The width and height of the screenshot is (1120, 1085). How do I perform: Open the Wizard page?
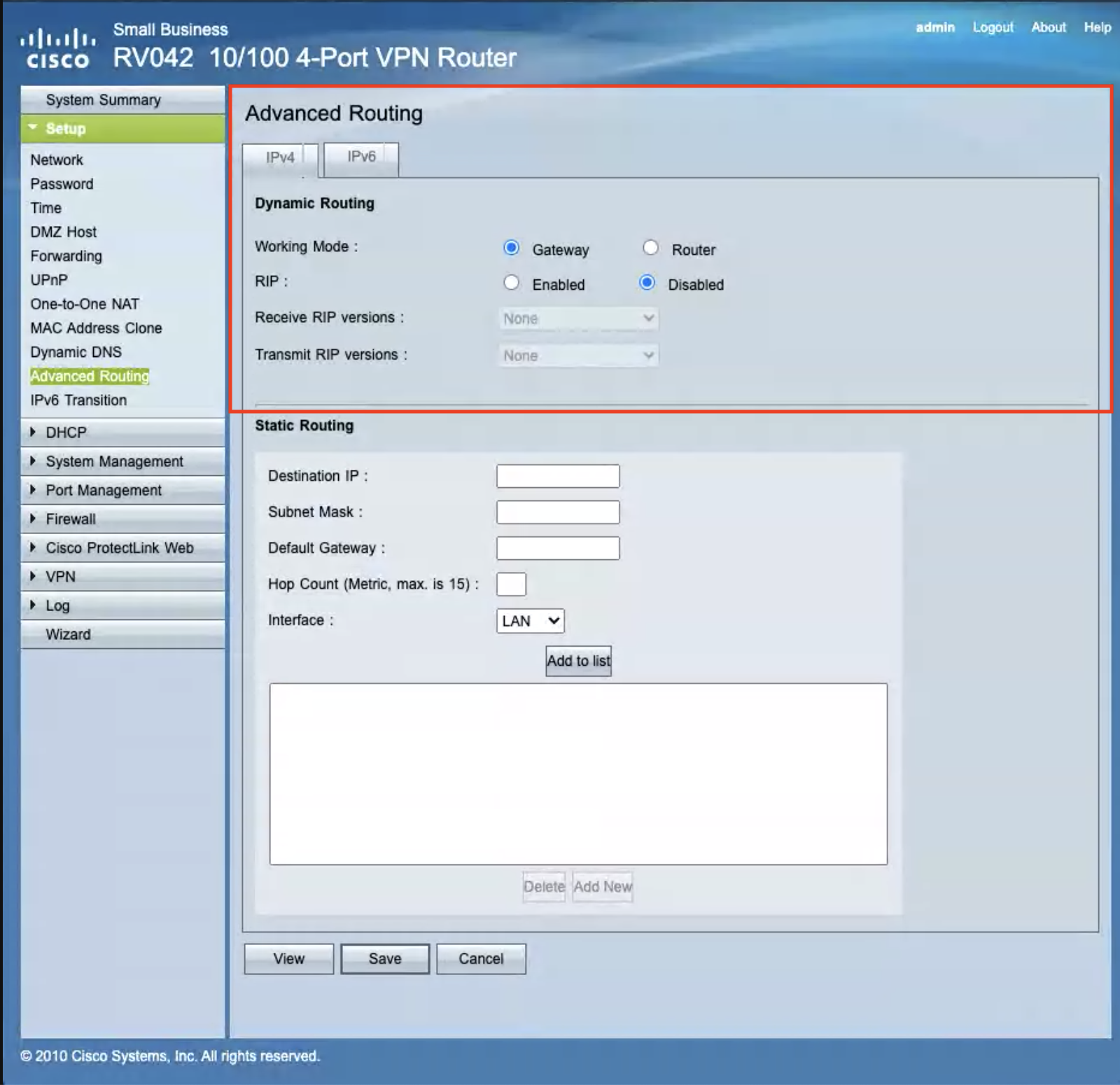(x=122, y=634)
